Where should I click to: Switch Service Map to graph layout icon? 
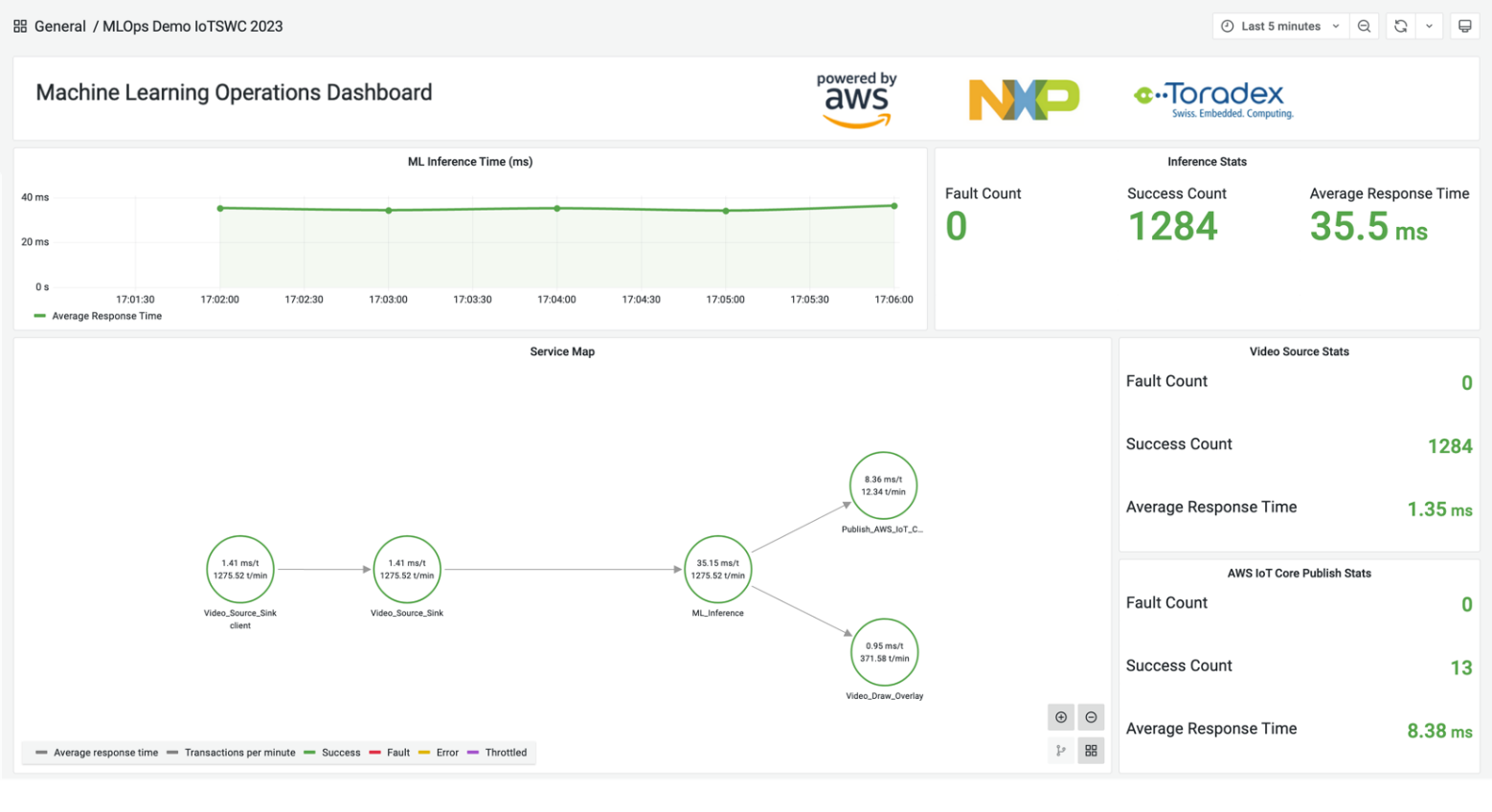1061,750
